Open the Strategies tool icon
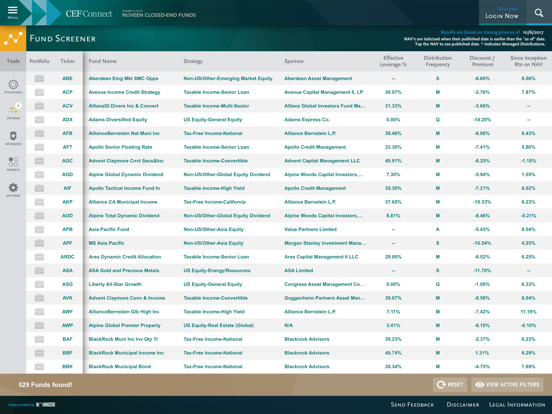Screen dimensions: 552x414 click(13, 86)
